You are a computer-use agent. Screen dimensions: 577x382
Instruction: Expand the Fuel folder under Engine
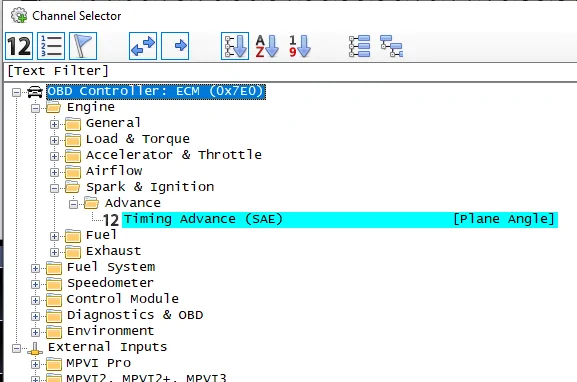[x=54, y=236]
